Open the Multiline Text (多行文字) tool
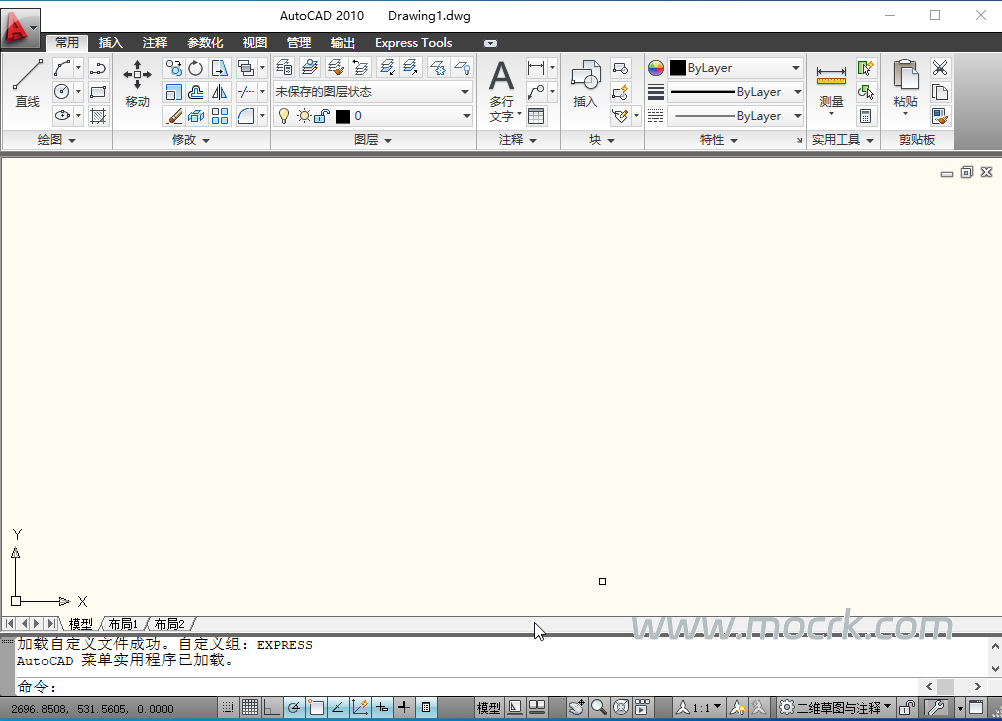This screenshot has height=721, width=1002. pos(501,90)
